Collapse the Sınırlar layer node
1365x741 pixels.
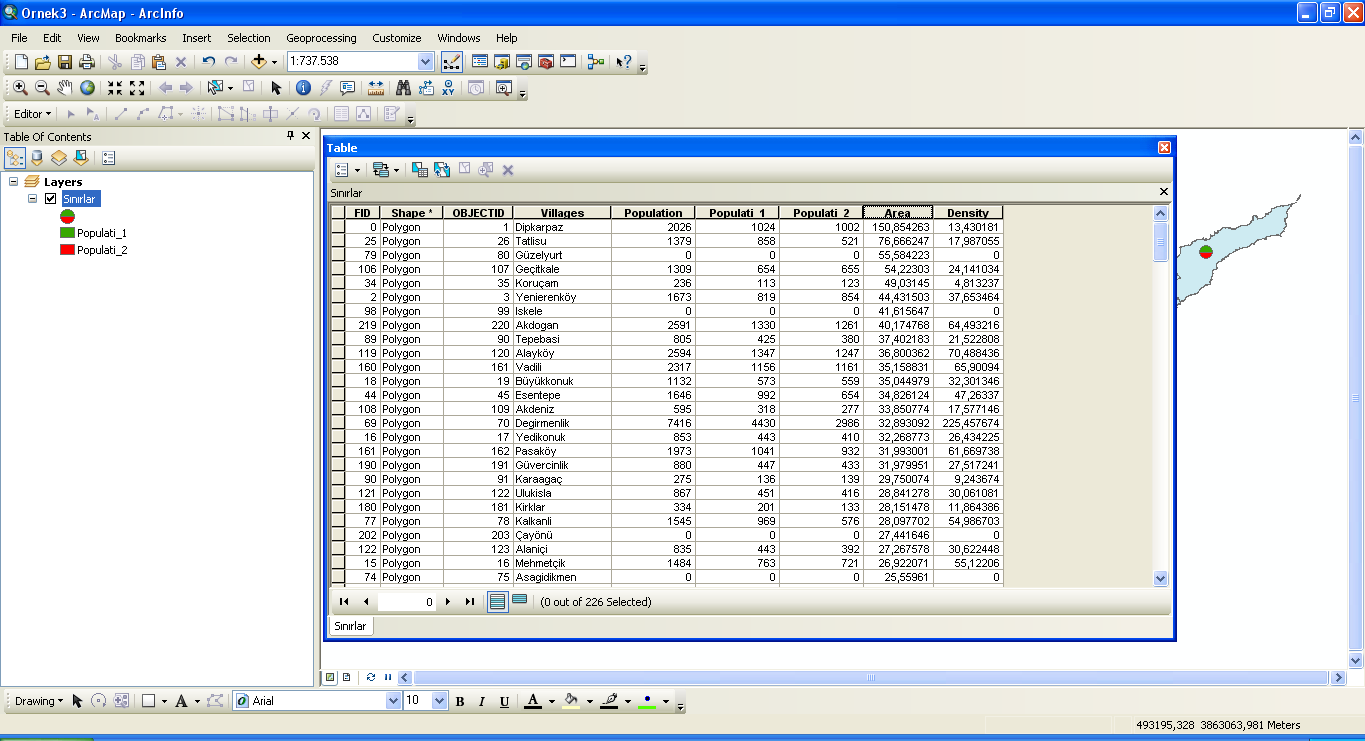coord(32,199)
